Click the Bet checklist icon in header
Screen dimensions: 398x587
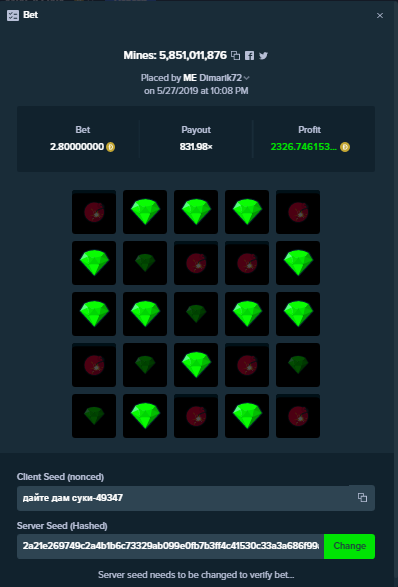(x=13, y=15)
